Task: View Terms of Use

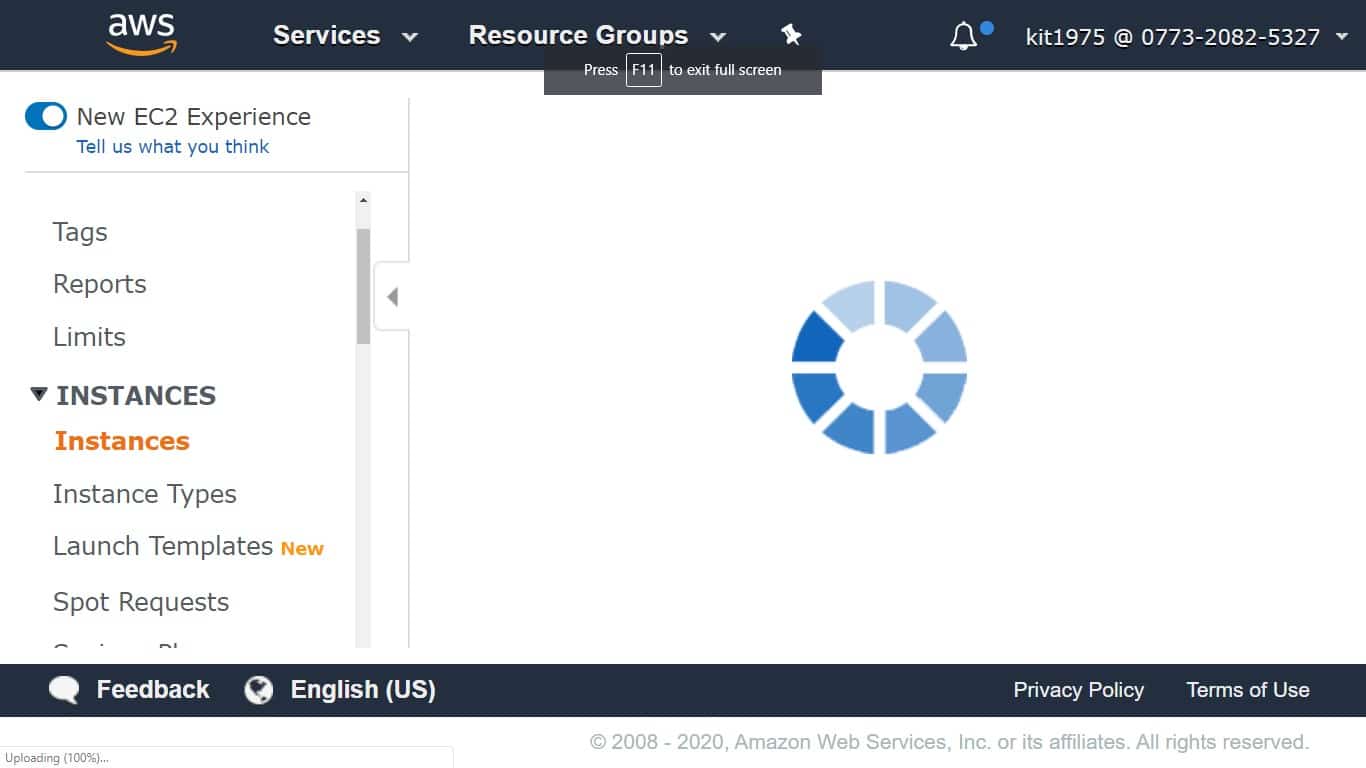Action: (1247, 690)
